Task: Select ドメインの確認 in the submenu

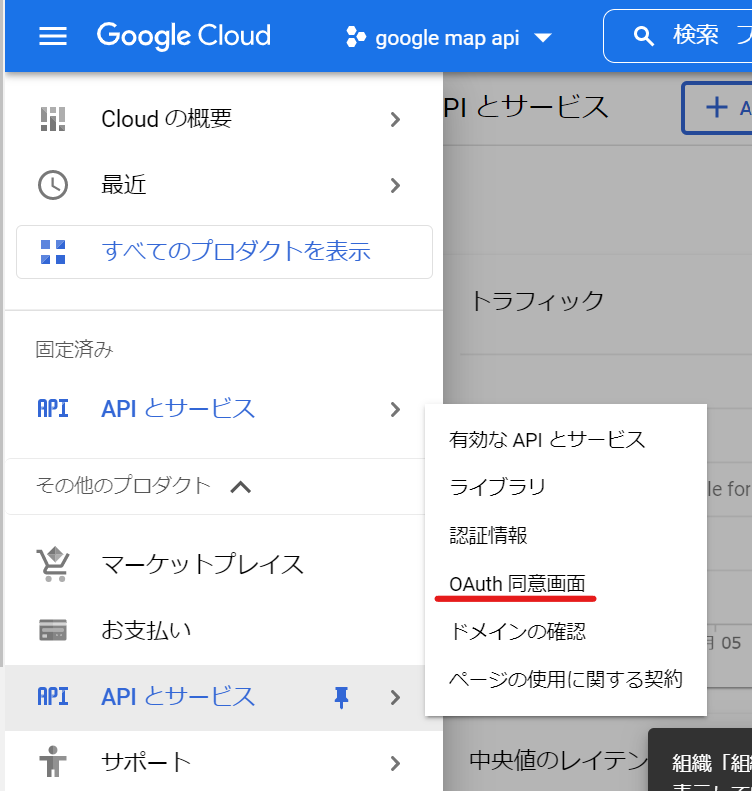Action: (x=517, y=632)
